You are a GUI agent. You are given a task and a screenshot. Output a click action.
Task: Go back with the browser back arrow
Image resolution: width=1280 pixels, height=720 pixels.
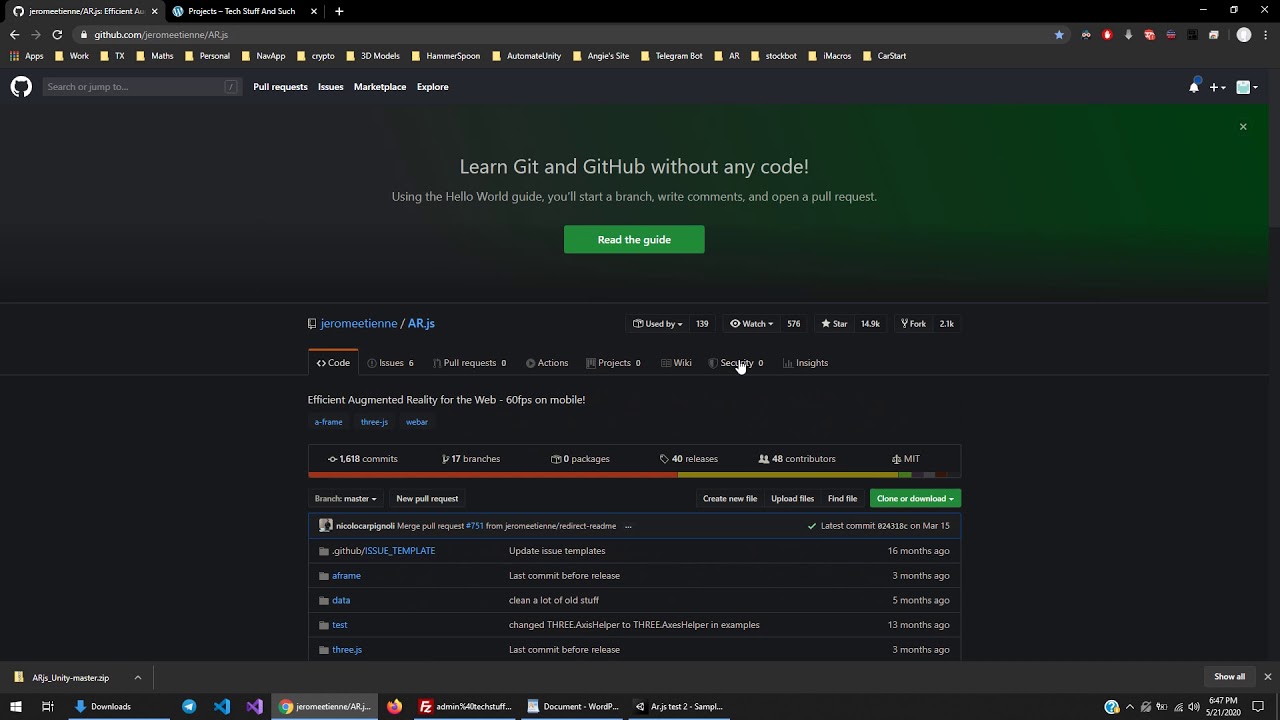[14, 35]
